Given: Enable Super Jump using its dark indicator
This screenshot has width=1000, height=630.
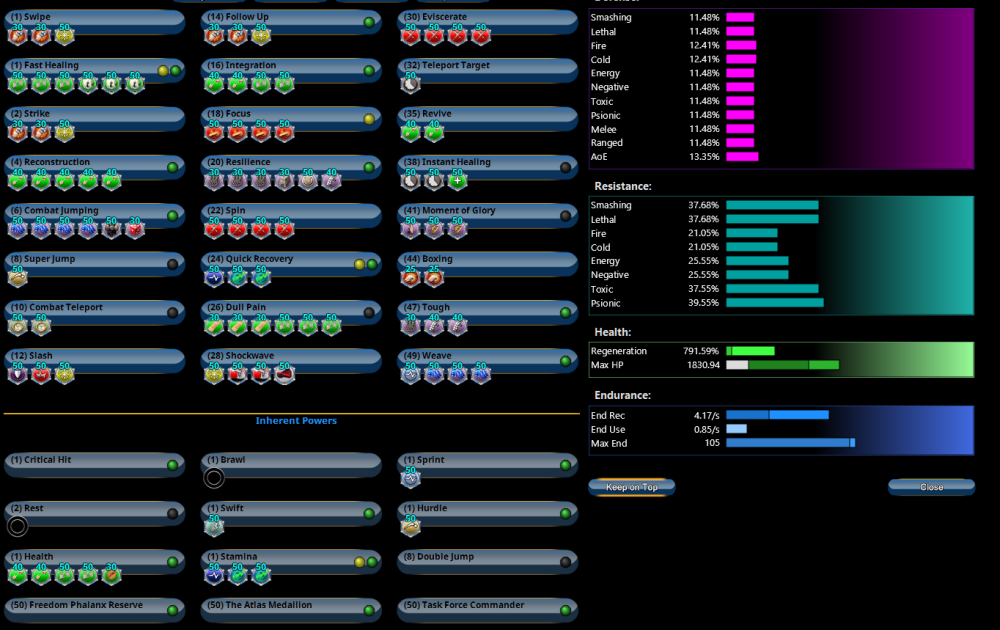Looking at the screenshot, I should click(x=173, y=265).
